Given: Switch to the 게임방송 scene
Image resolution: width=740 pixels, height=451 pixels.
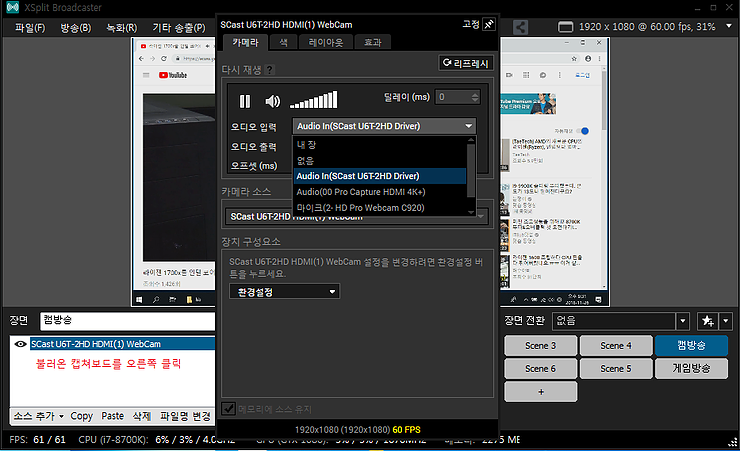Looking at the screenshot, I should 691,368.
